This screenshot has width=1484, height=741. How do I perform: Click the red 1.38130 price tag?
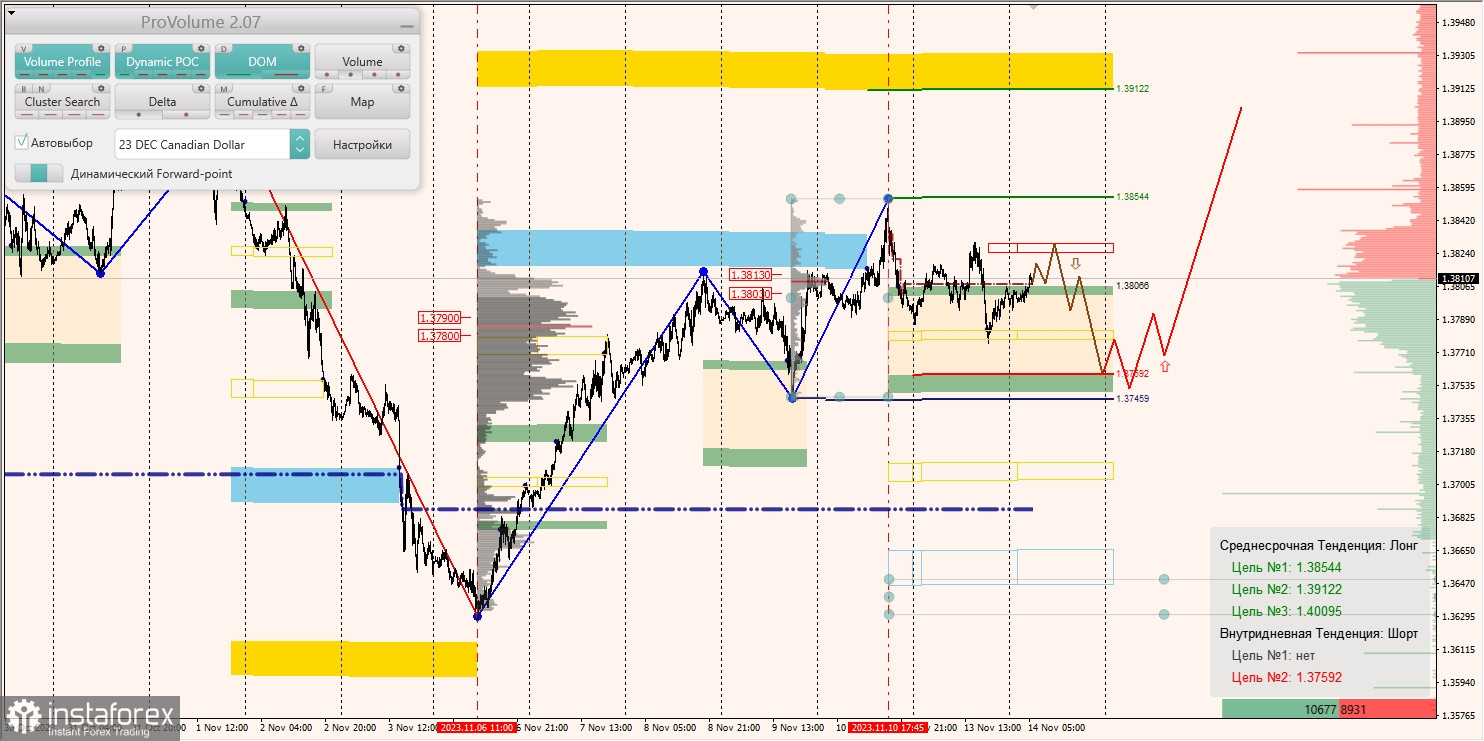click(x=750, y=275)
